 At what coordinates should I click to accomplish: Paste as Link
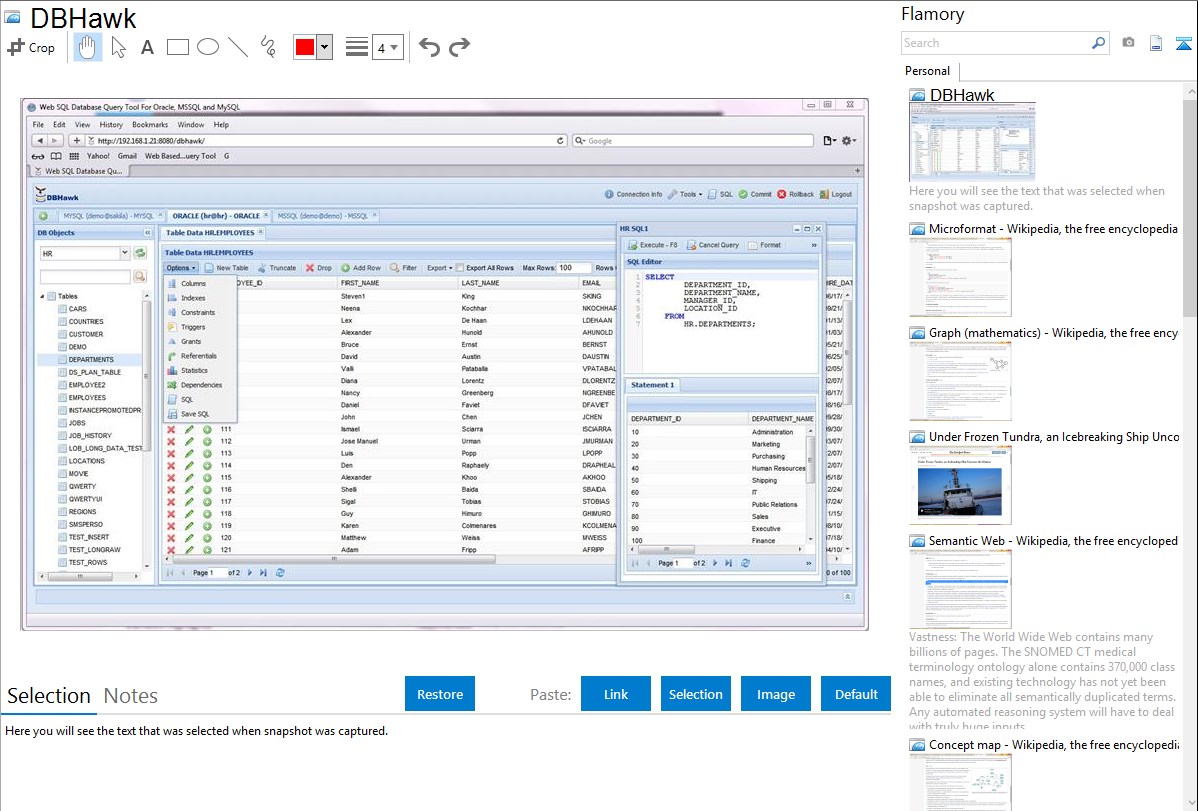pos(616,694)
